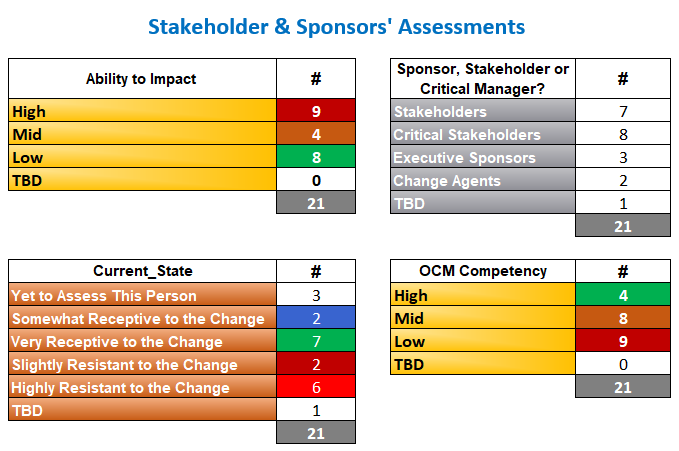Click the red OCM Low count 9
The width and height of the screenshot is (679, 451).
623,341
